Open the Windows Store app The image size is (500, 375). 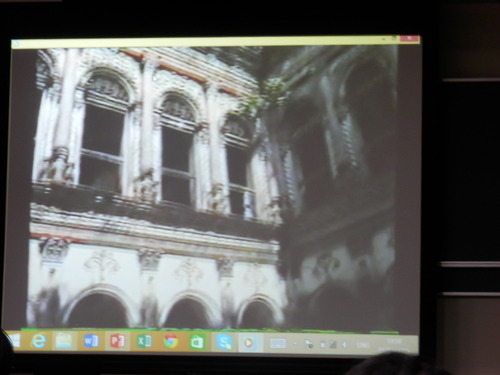(197, 342)
